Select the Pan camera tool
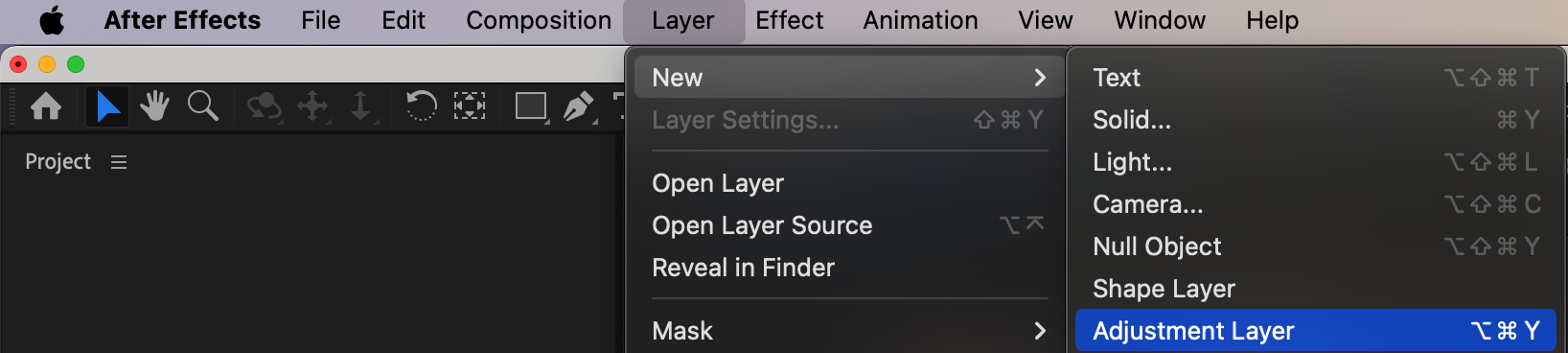 point(313,106)
